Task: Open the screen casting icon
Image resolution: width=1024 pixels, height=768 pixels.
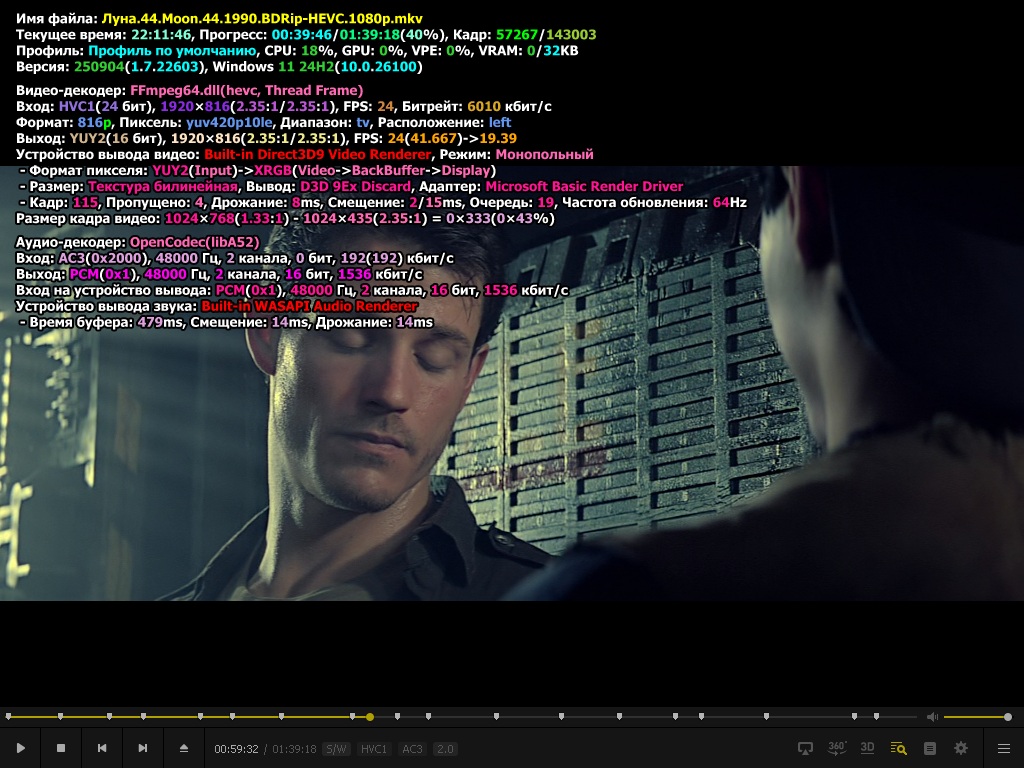Action: tap(806, 748)
